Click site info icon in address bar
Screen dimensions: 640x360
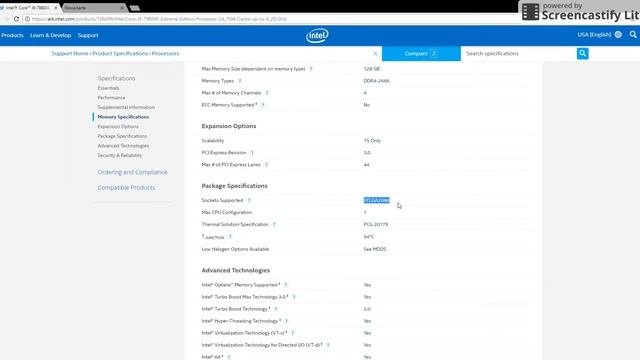coord(27,19)
